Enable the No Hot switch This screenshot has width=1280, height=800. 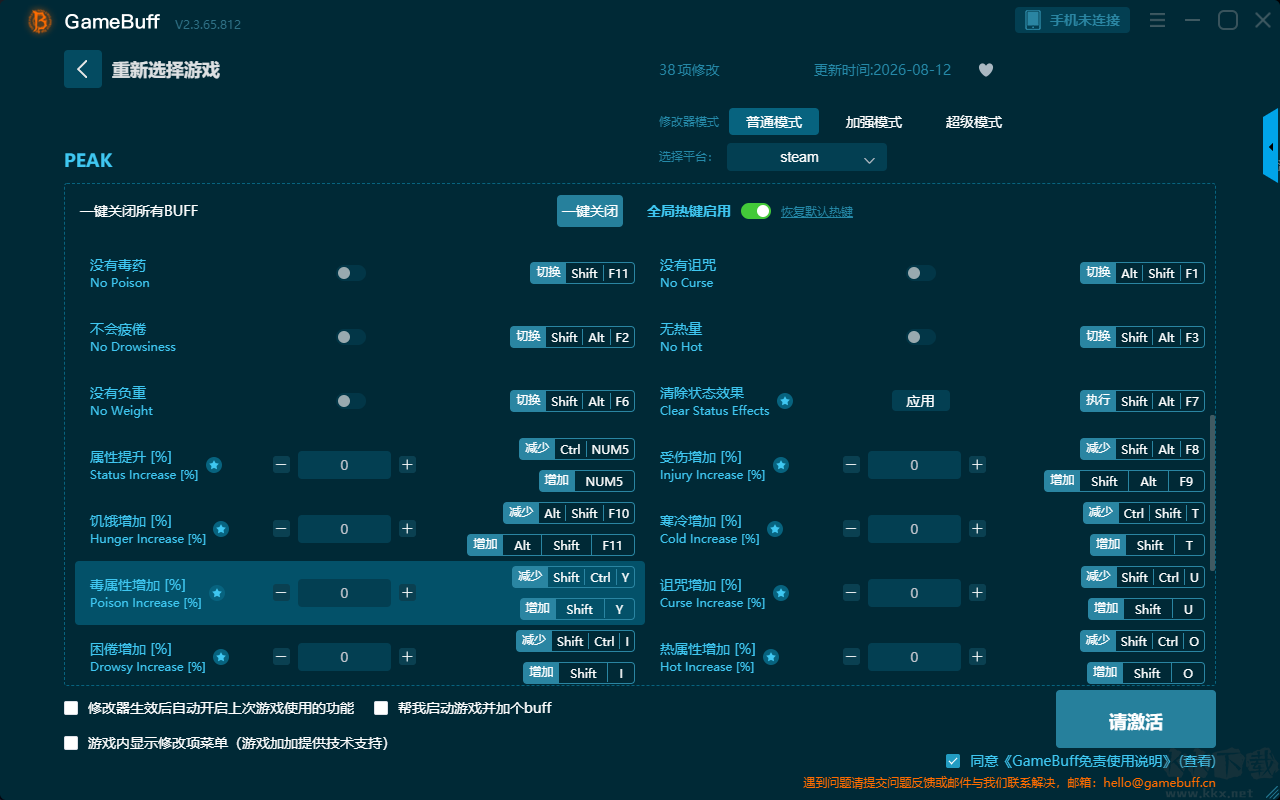pos(921,337)
